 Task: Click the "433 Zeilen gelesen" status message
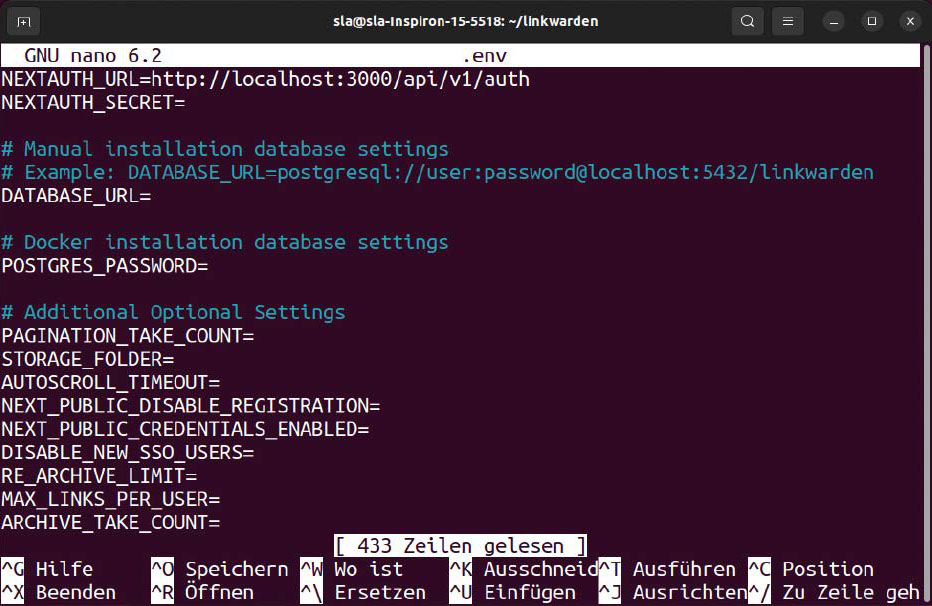click(x=459, y=545)
